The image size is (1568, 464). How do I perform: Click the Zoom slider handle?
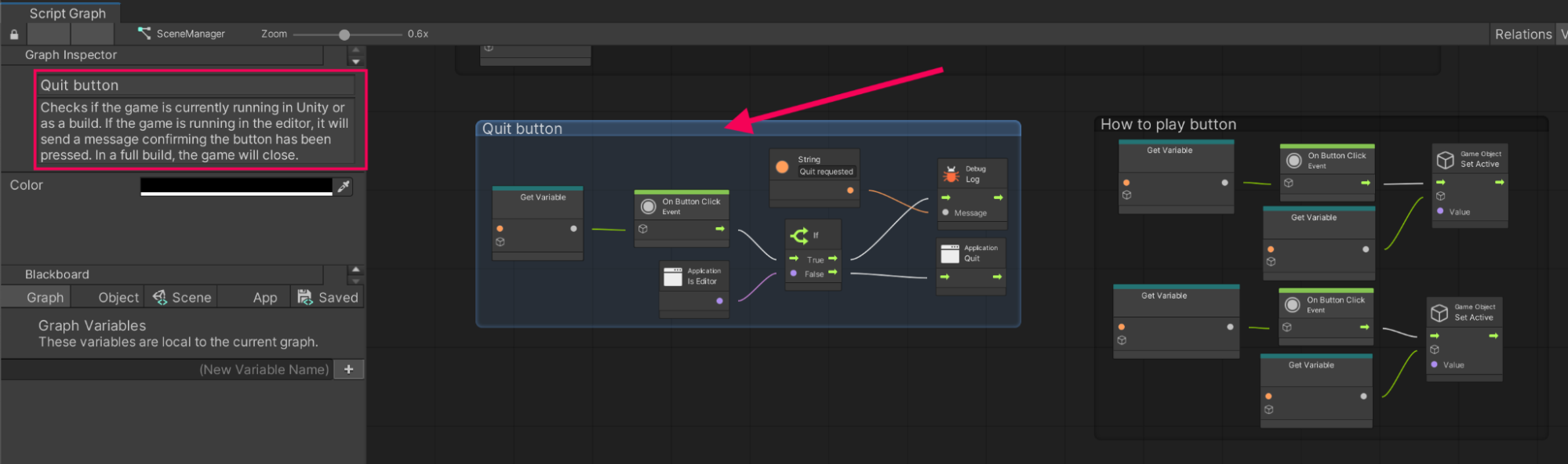344,34
